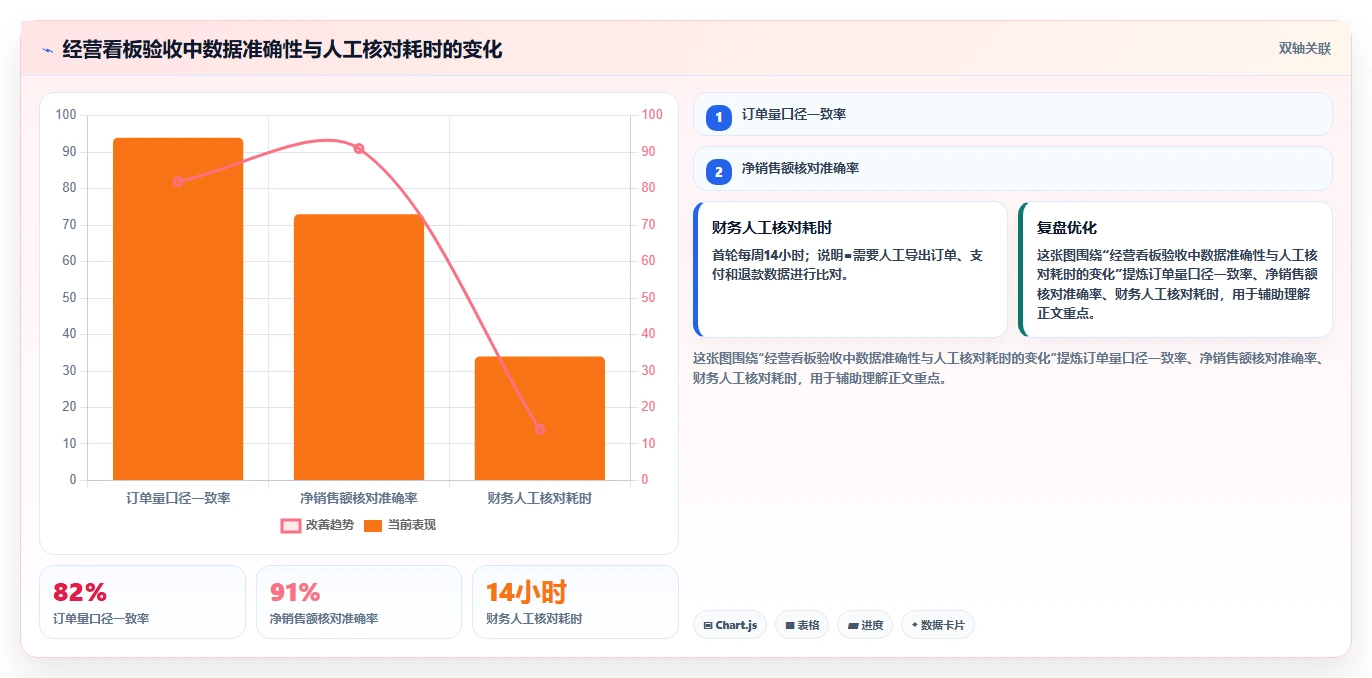Screen dimensions: 1372x678
Task: Click the trend line point above 订单量口径一致率
Action: click(178, 181)
